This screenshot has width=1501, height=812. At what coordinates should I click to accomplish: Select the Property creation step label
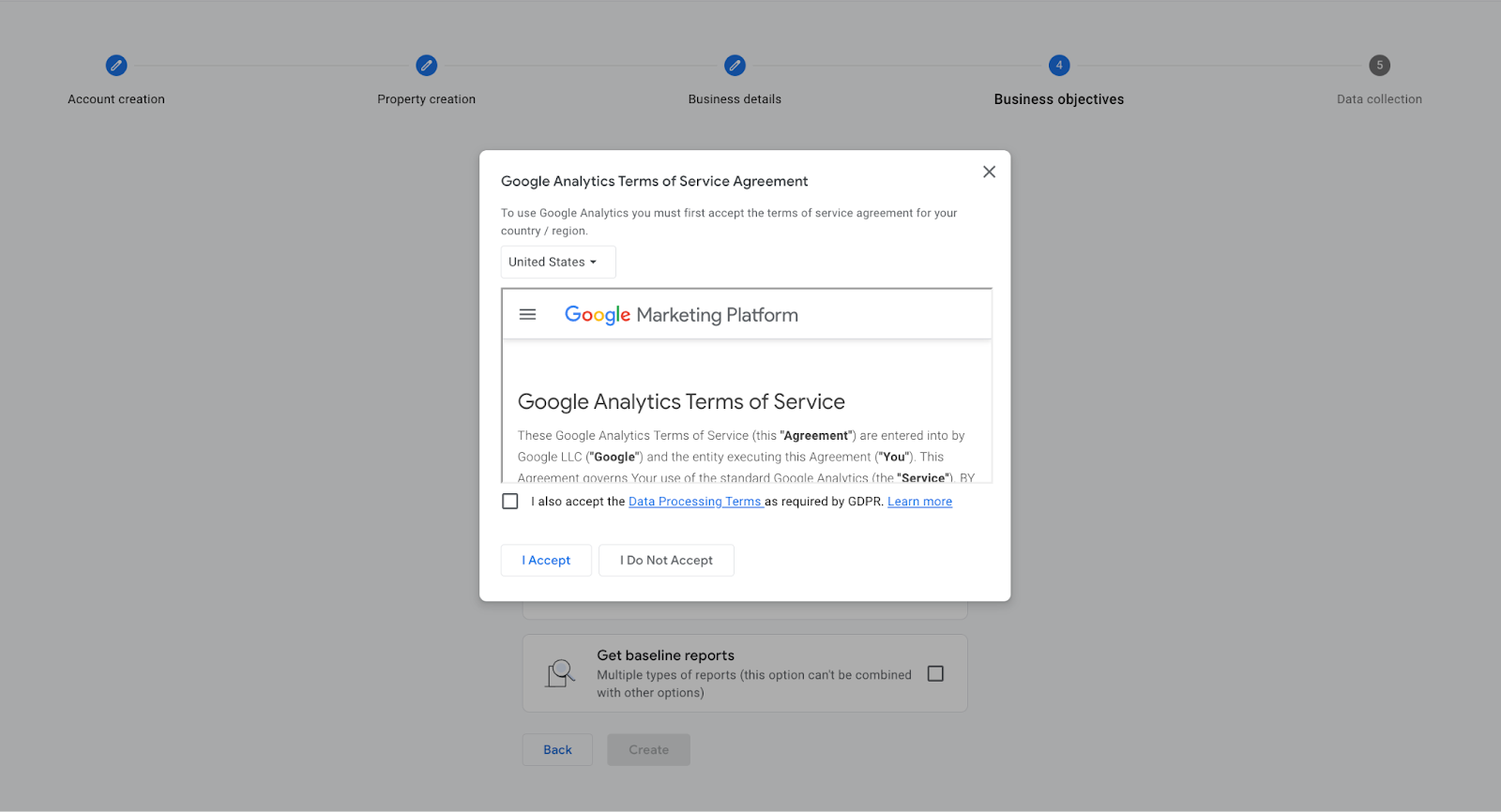click(x=427, y=99)
